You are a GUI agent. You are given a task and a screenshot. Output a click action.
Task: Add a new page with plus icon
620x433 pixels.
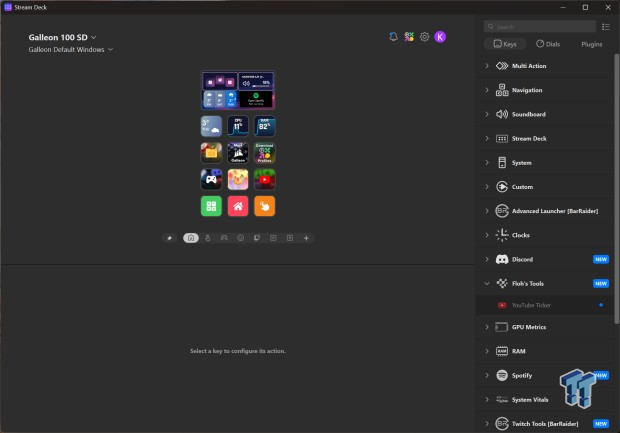point(307,238)
